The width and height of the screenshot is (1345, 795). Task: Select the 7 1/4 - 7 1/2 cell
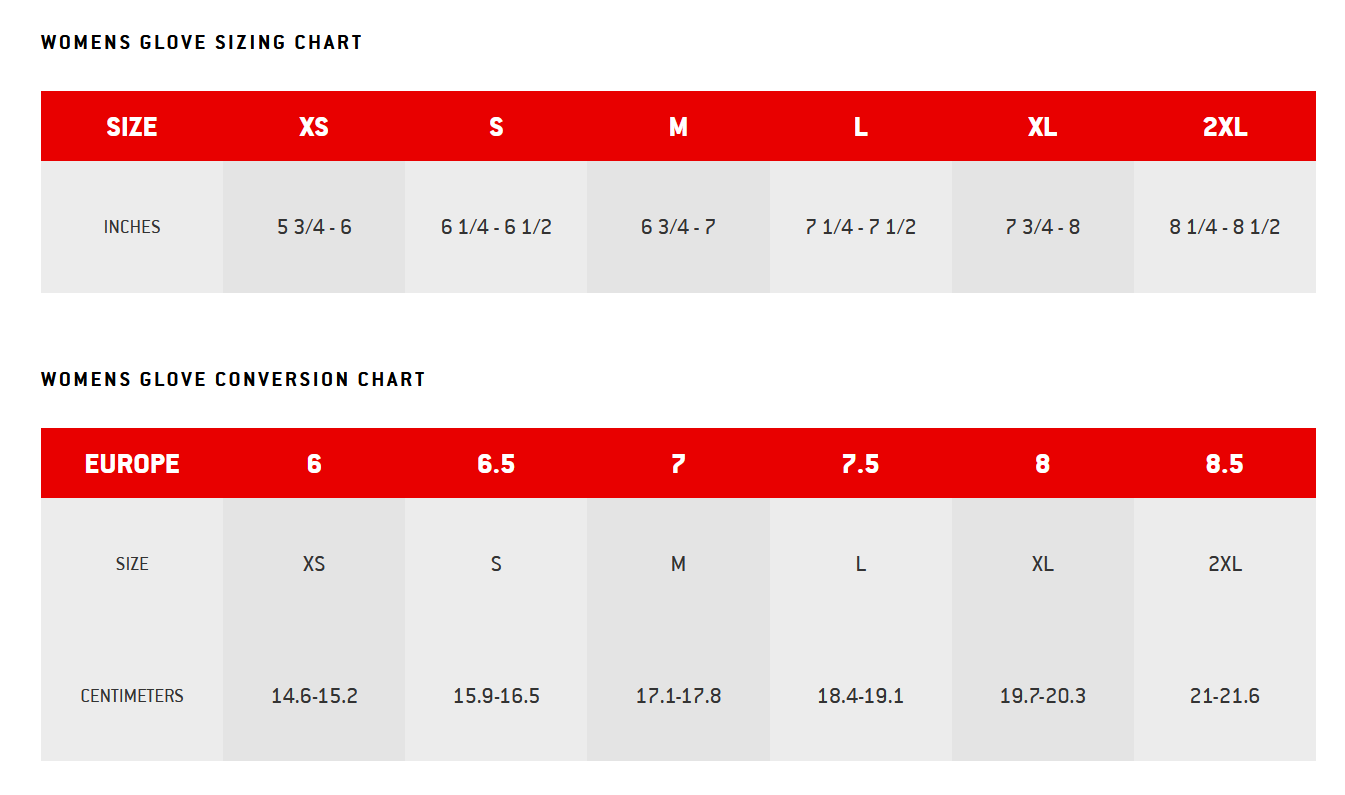860,227
